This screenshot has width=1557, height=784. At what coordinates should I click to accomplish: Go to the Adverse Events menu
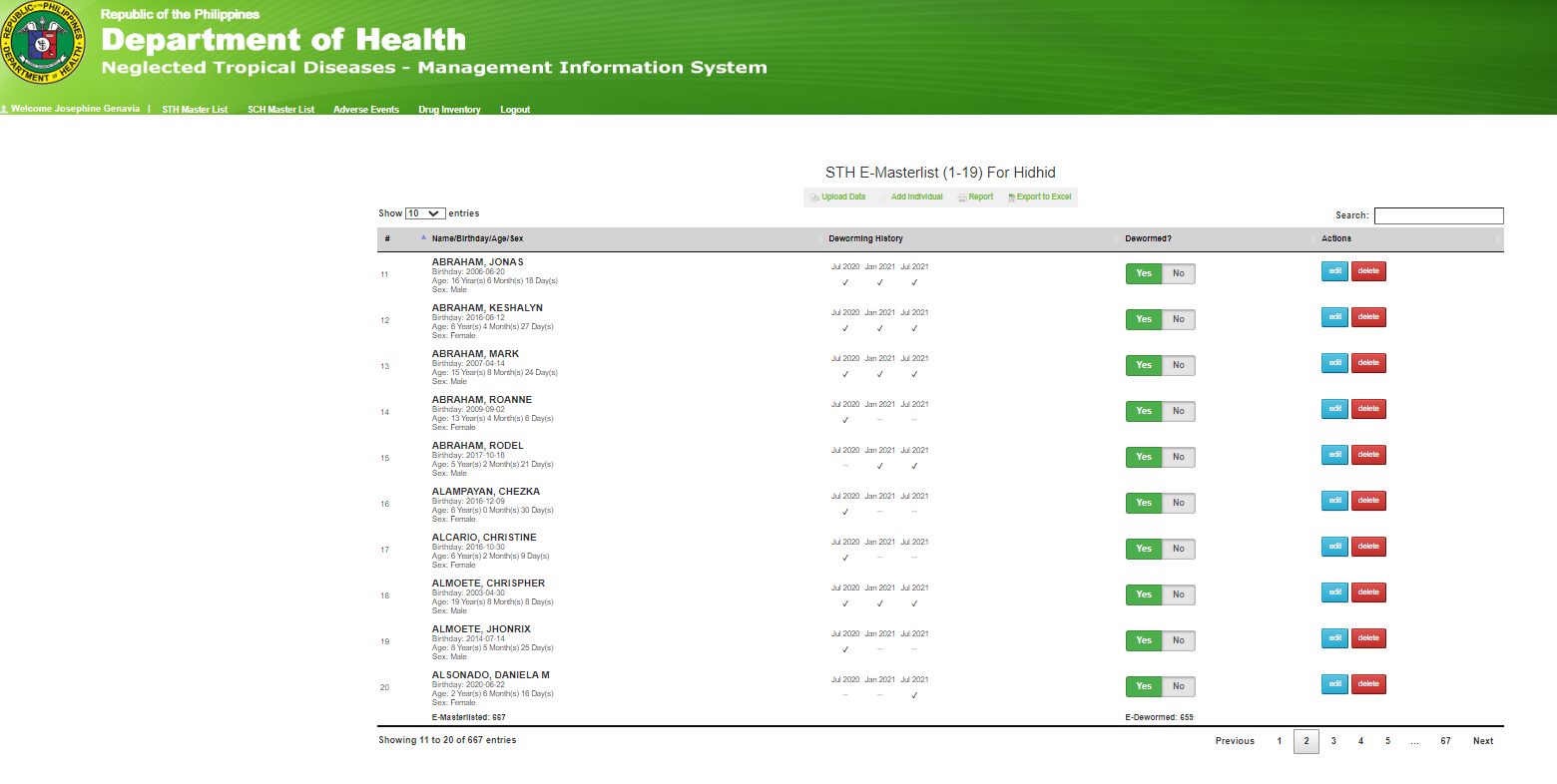(366, 110)
